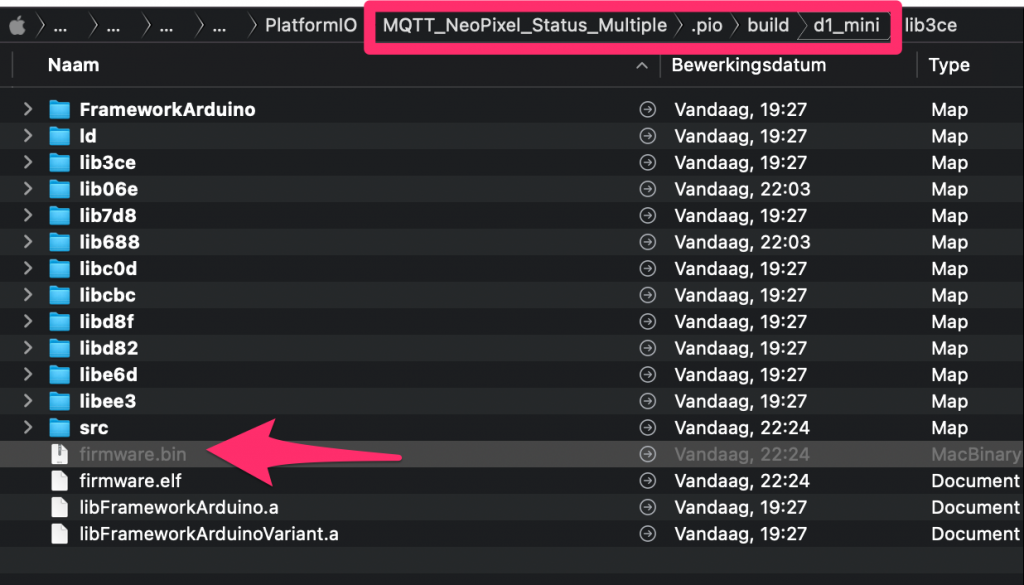Click sync status icon beside firmware.elf

(647, 481)
